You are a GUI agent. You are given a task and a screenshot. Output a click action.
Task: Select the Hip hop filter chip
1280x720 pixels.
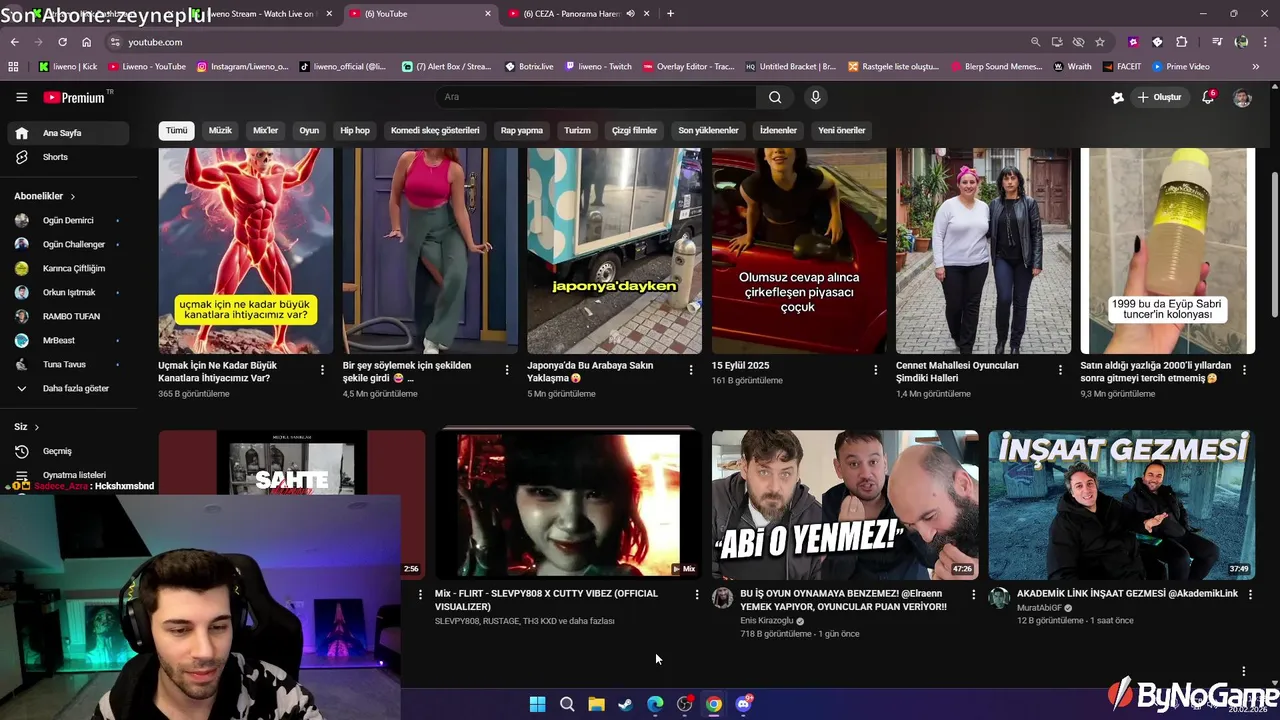(355, 130)
